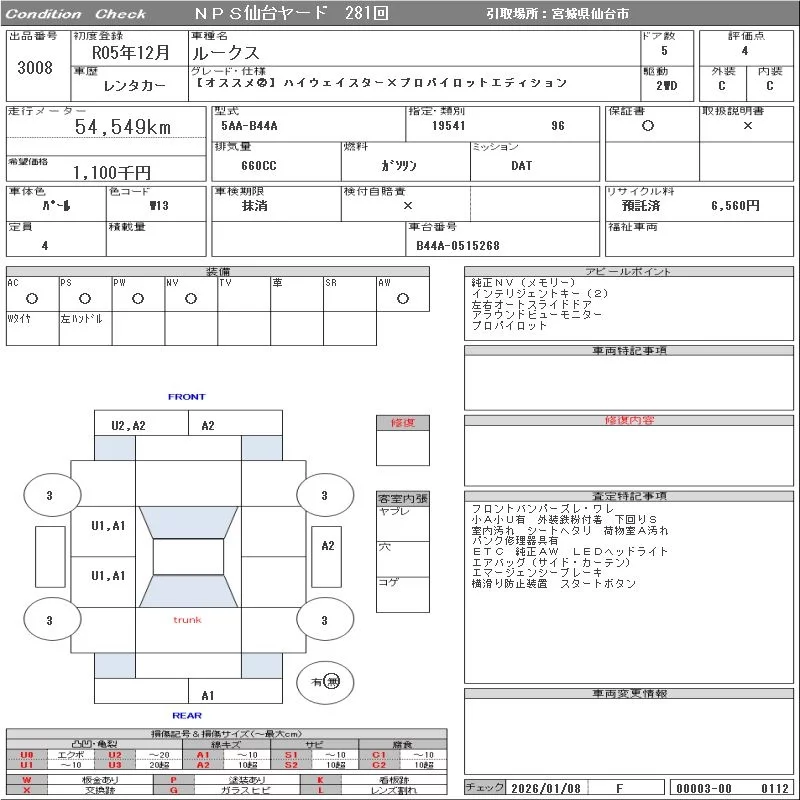Toggle the PS equipment circle
The image size is (800, 800).
tap(85, 298)
